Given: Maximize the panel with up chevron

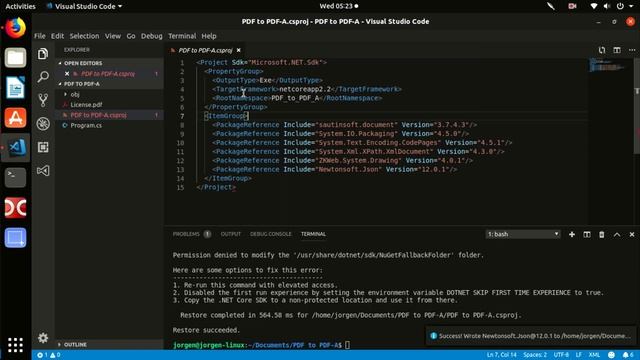Looking at the screenshot, I should [617, 234].
